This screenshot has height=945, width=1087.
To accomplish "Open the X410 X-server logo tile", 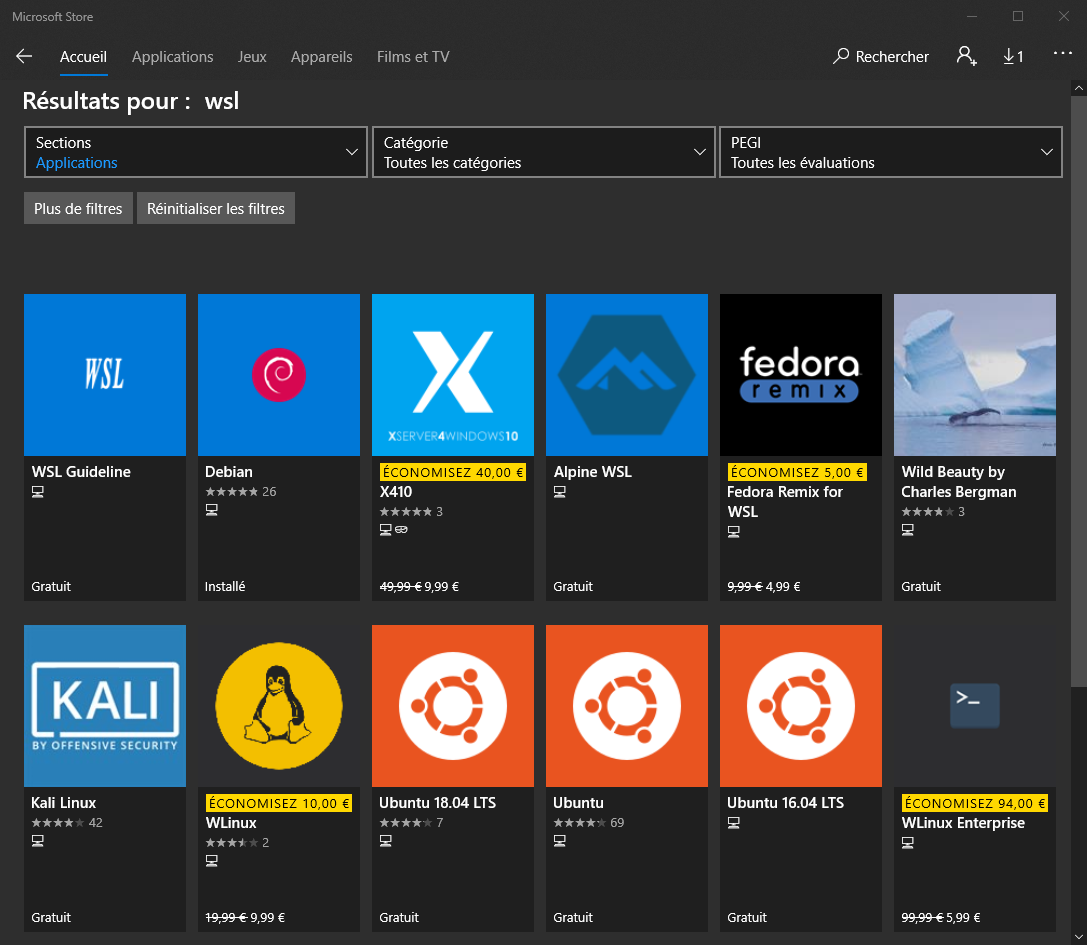I will tap(453, 374).
